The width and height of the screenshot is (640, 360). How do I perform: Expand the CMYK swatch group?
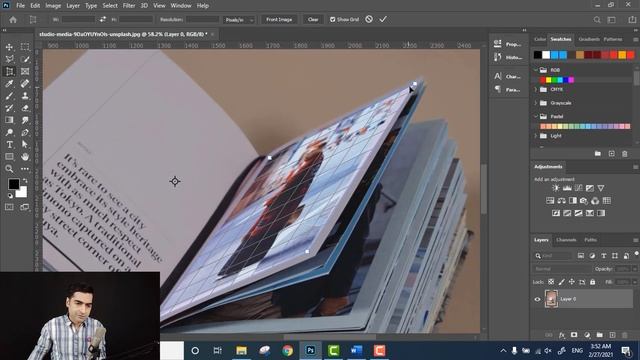(x=536, y=89)
